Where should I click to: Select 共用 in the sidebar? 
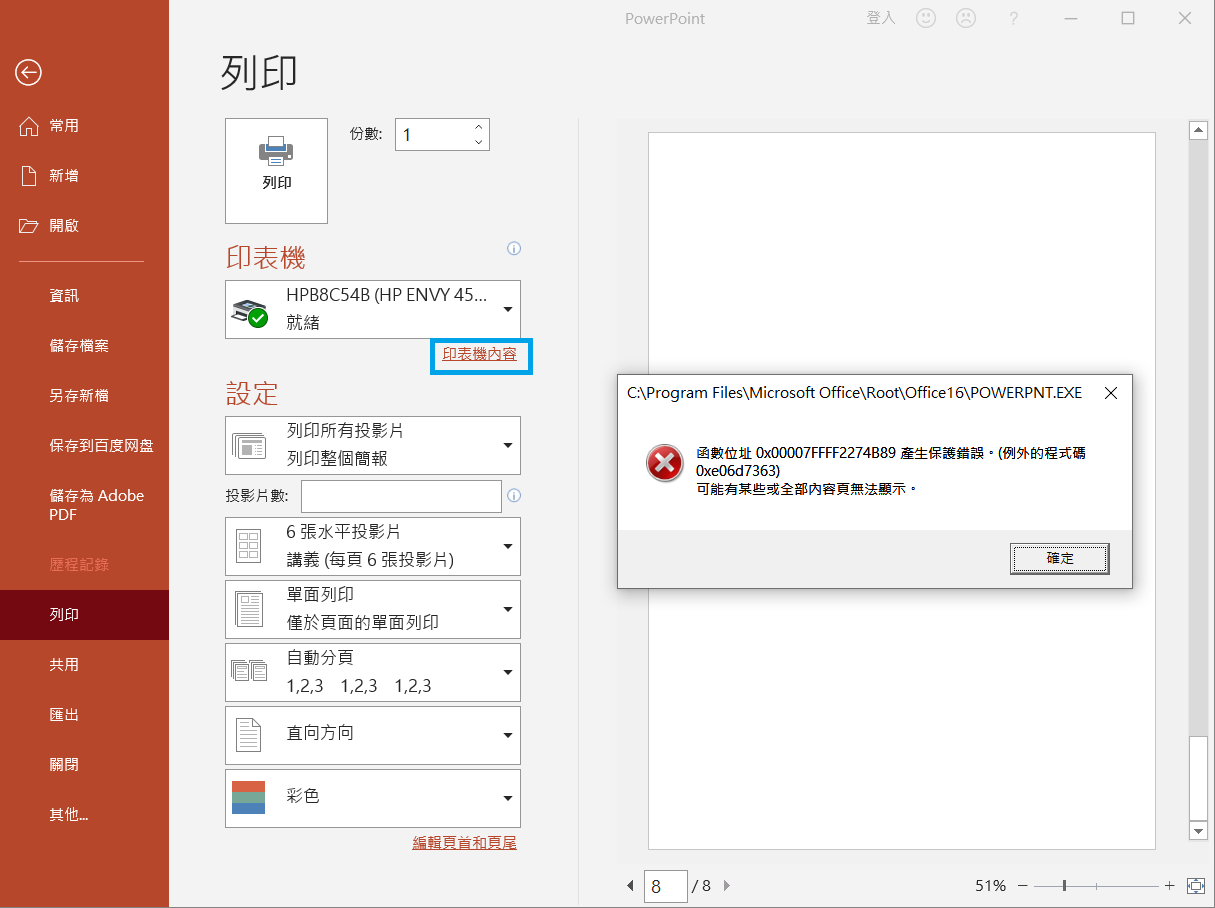pyautogui.click(x=84, y=664)
